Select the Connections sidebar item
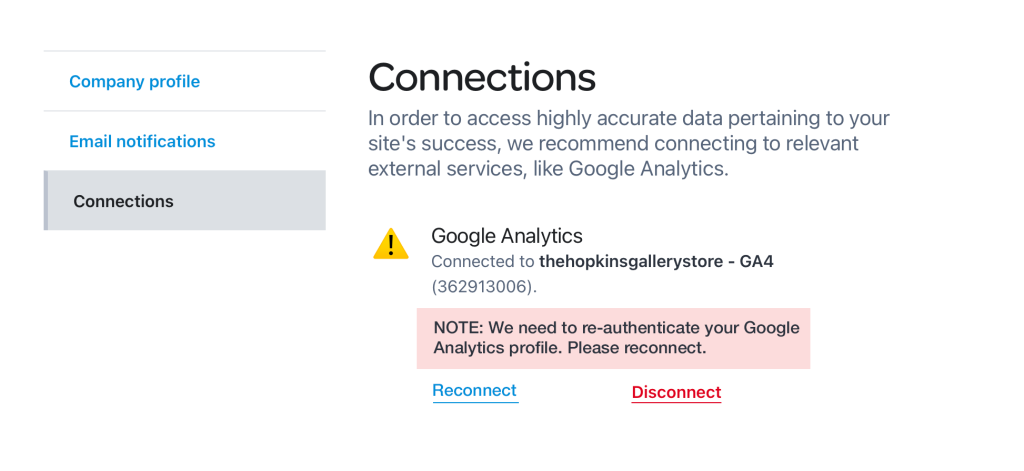 (185, 201)
